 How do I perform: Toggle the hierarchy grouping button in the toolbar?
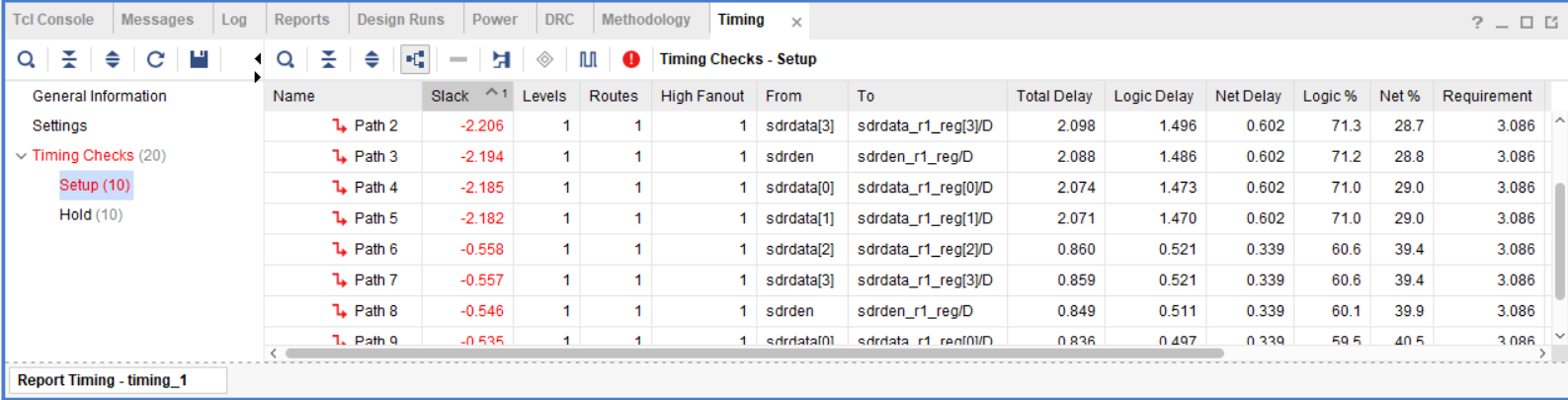click(x=415, y=59)
